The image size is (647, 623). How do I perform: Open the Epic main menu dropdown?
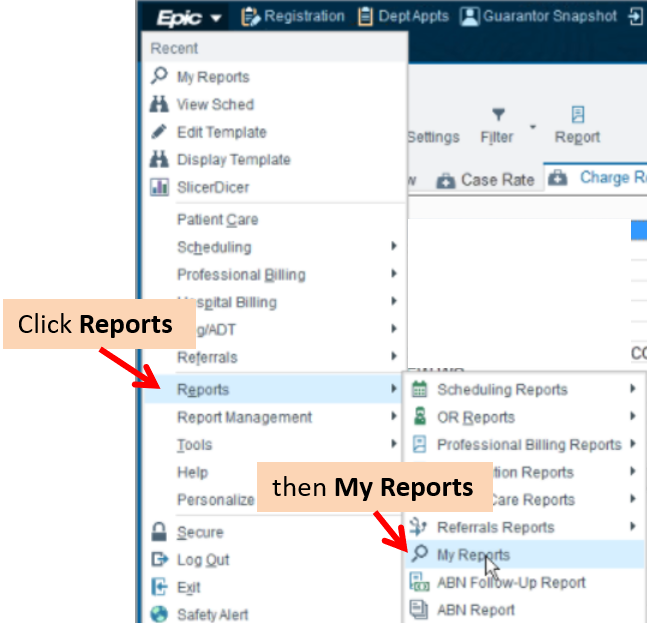click(x=189, y=17)
